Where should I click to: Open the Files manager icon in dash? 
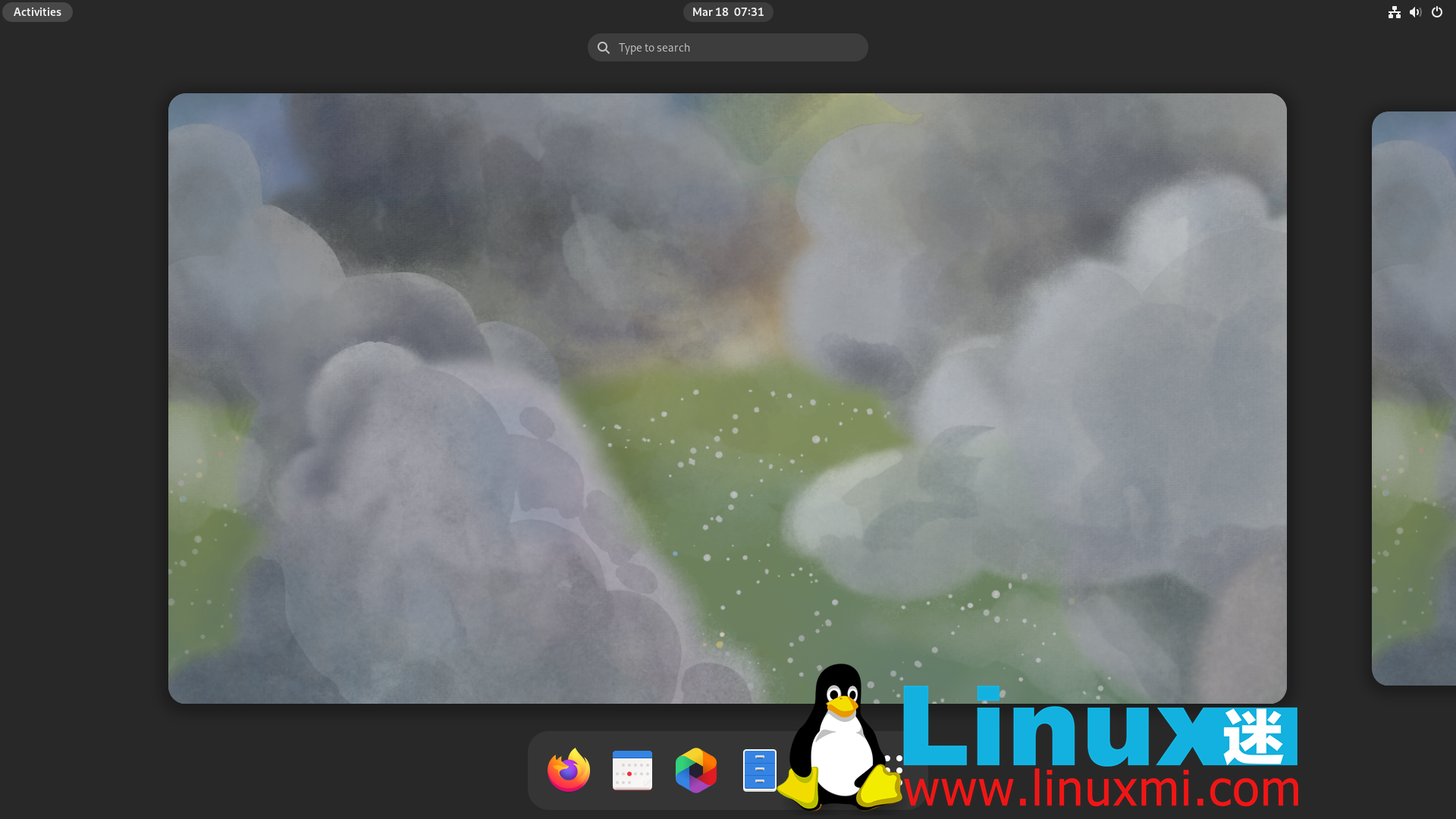click(759, 770)
